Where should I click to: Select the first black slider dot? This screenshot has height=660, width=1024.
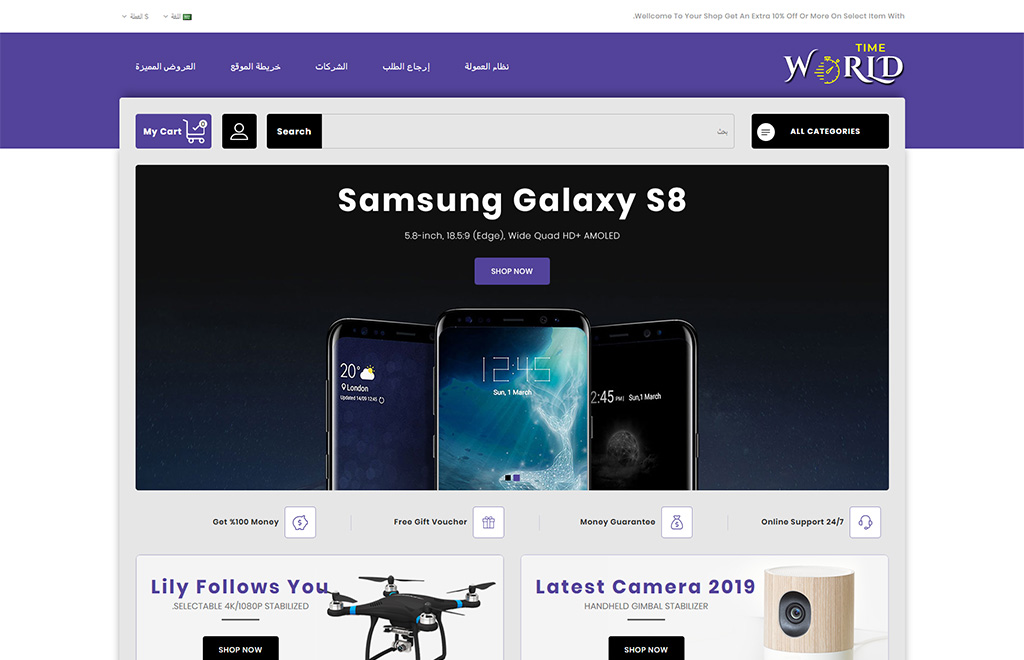507,478
